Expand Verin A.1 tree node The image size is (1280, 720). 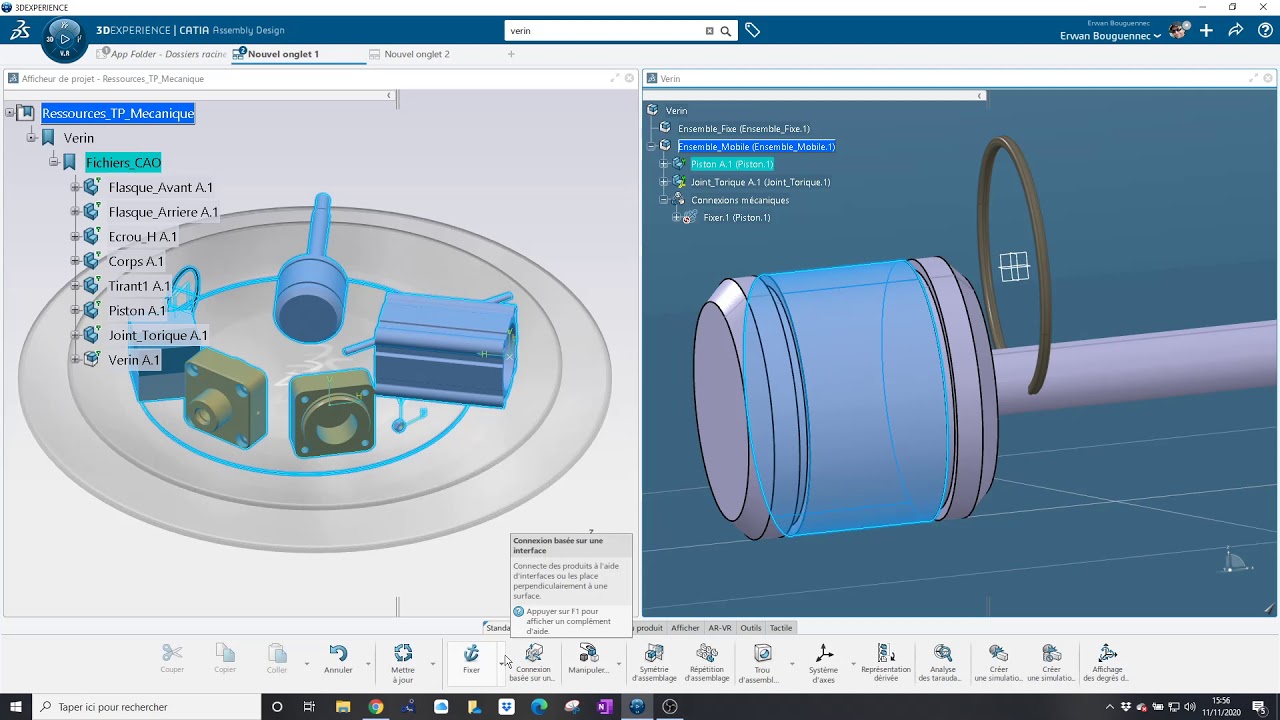click(x=75, y=359)
